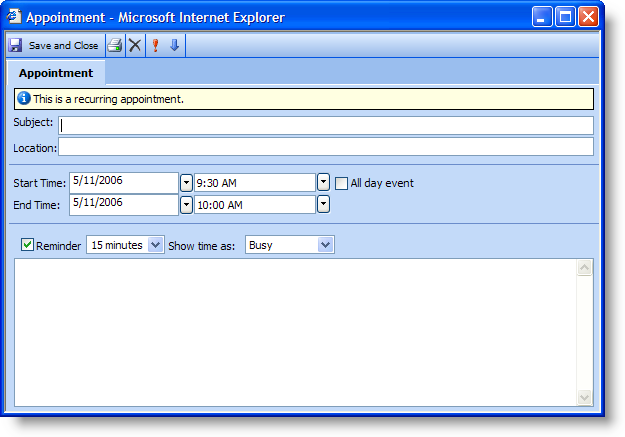Image resolution: width=625 pixels, height=437 pixels.
Task: Click the Internet Explorer page icon in title bar
Action: pos(14,17)
